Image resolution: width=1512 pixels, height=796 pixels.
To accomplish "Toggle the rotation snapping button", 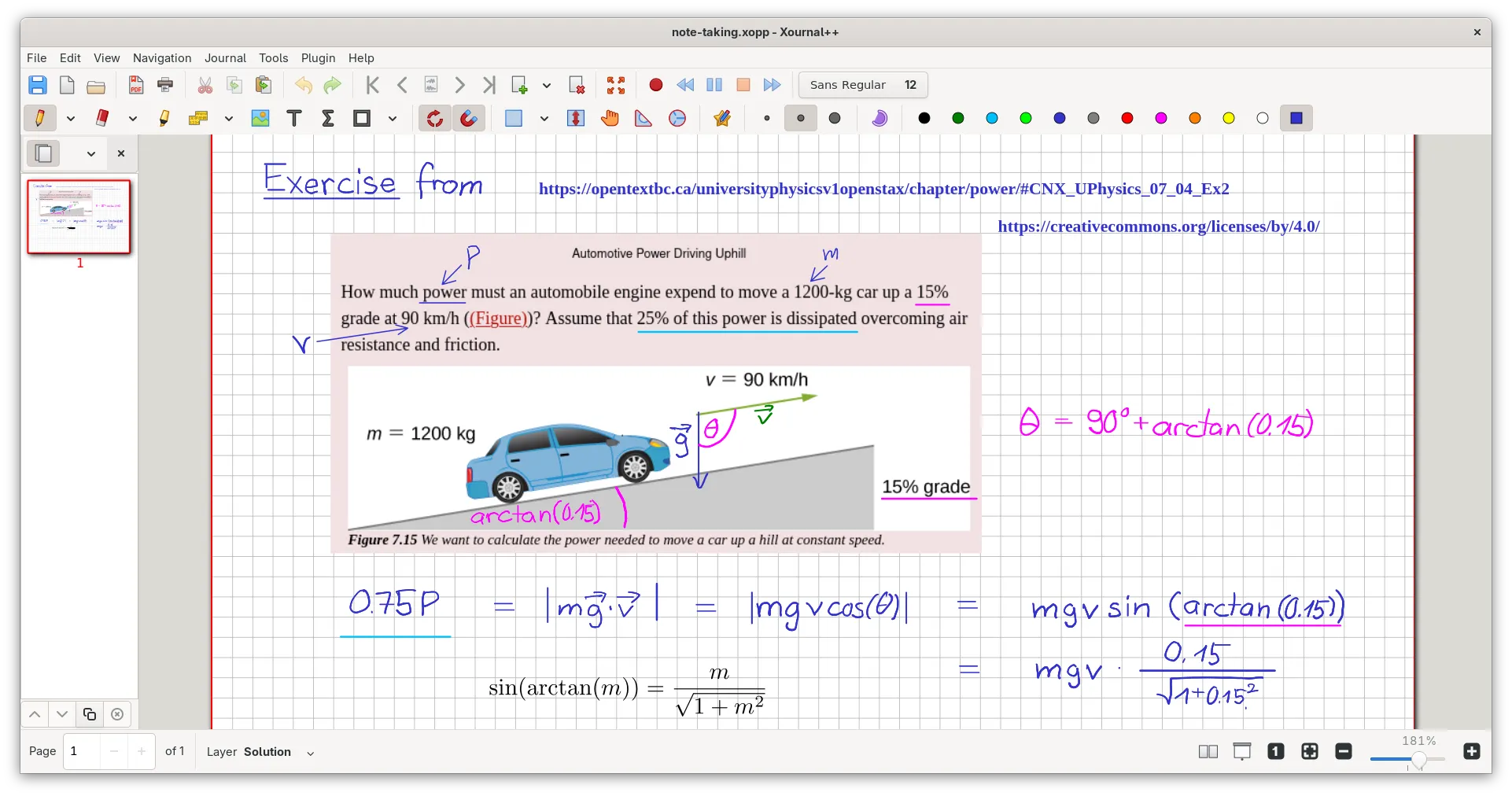I will [434, 118].
